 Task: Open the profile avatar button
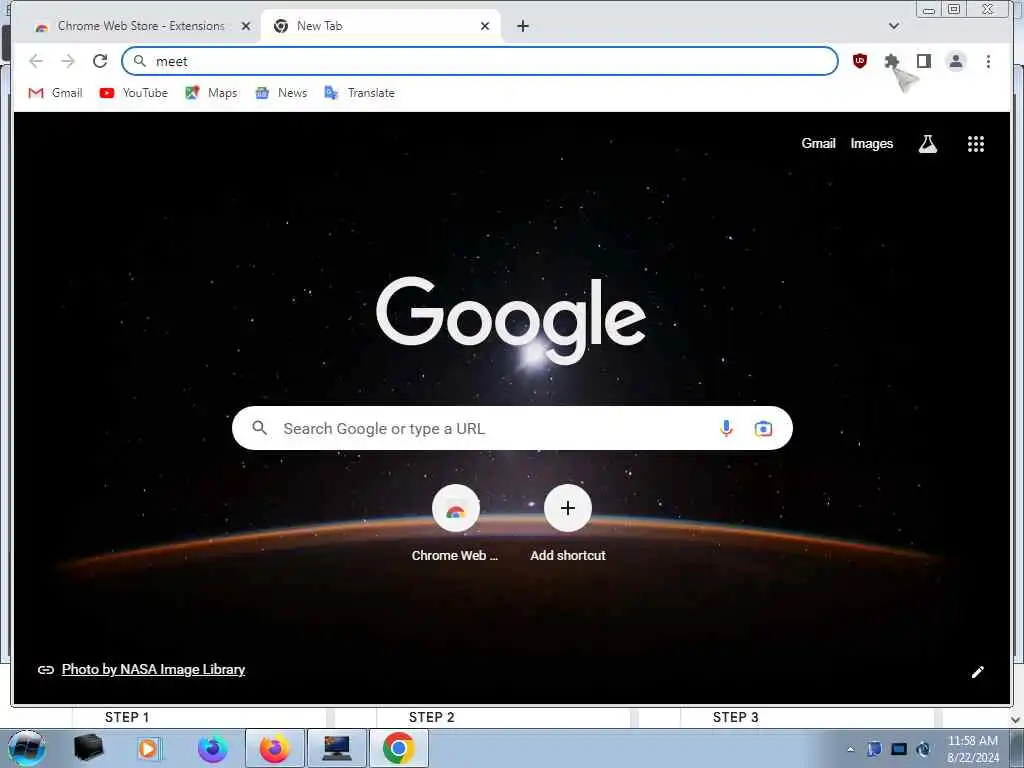click(955, 61)
